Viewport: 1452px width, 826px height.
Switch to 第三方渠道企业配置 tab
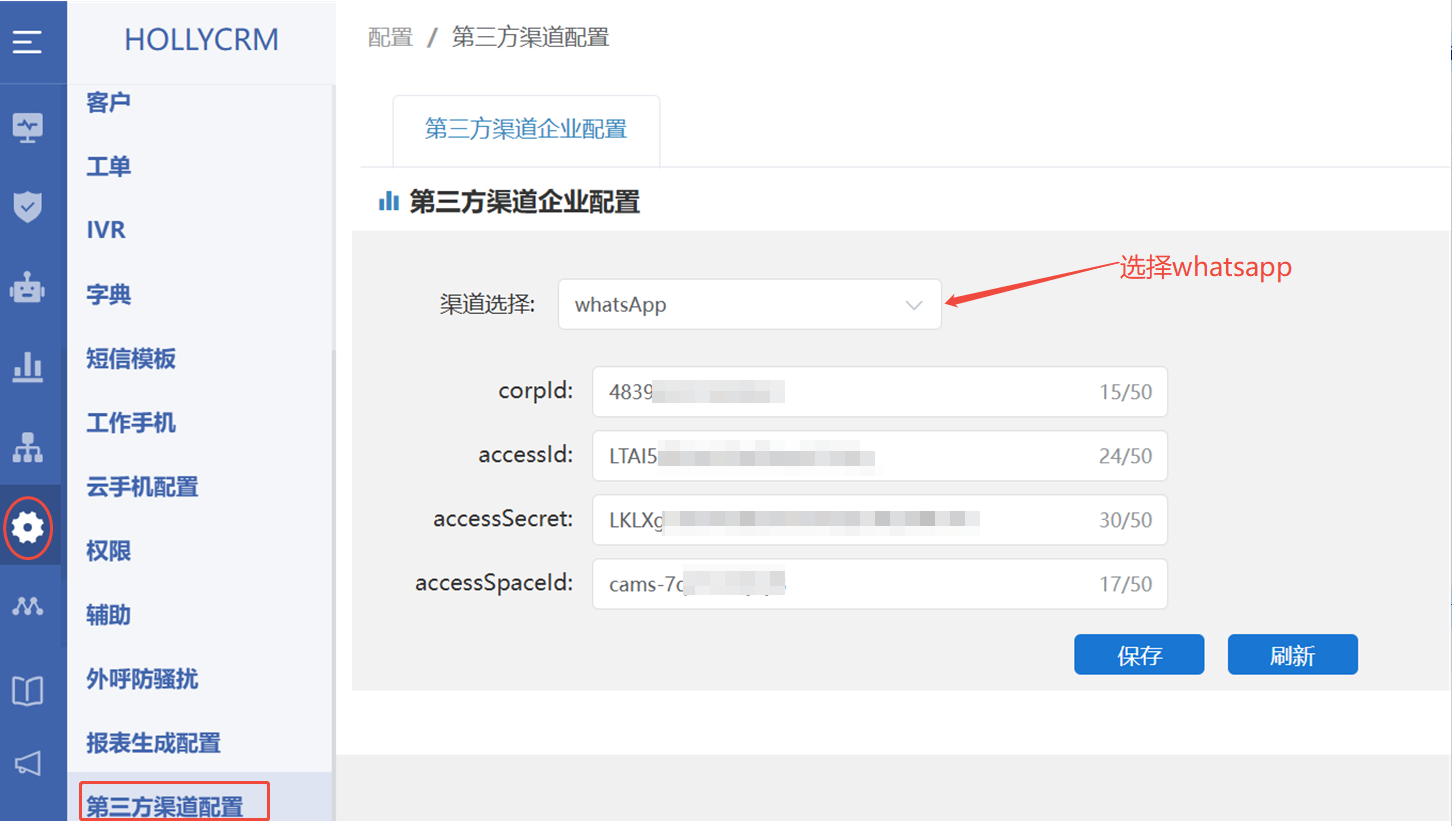[526, 130]
